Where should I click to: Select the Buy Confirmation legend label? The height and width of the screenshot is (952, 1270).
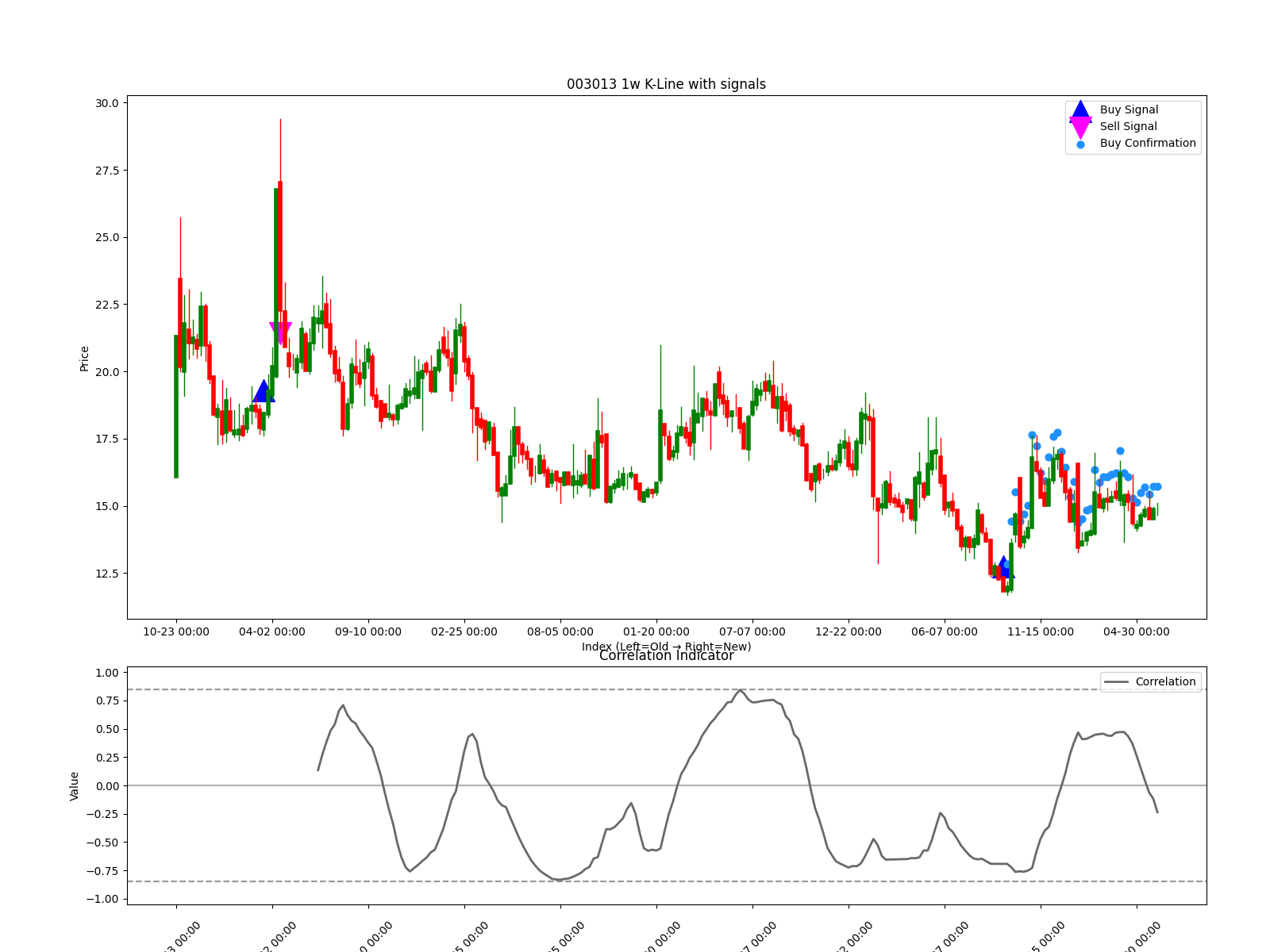(1148, 143)
